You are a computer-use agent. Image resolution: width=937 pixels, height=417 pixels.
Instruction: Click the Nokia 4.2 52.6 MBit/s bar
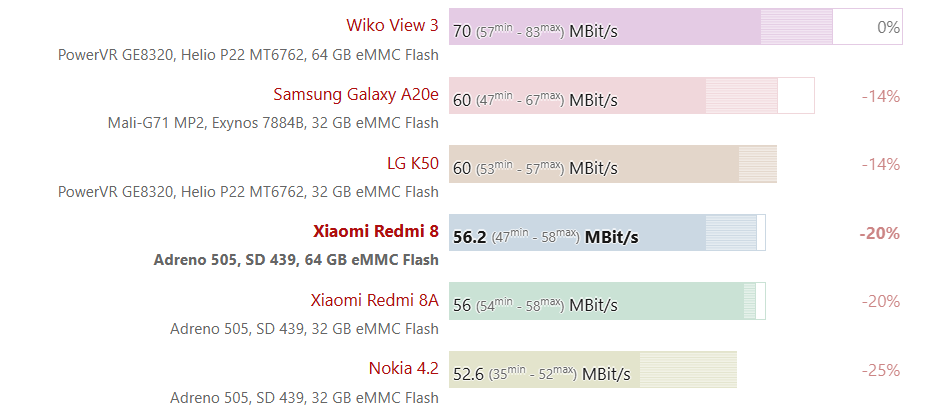click(x=592, y=370)
